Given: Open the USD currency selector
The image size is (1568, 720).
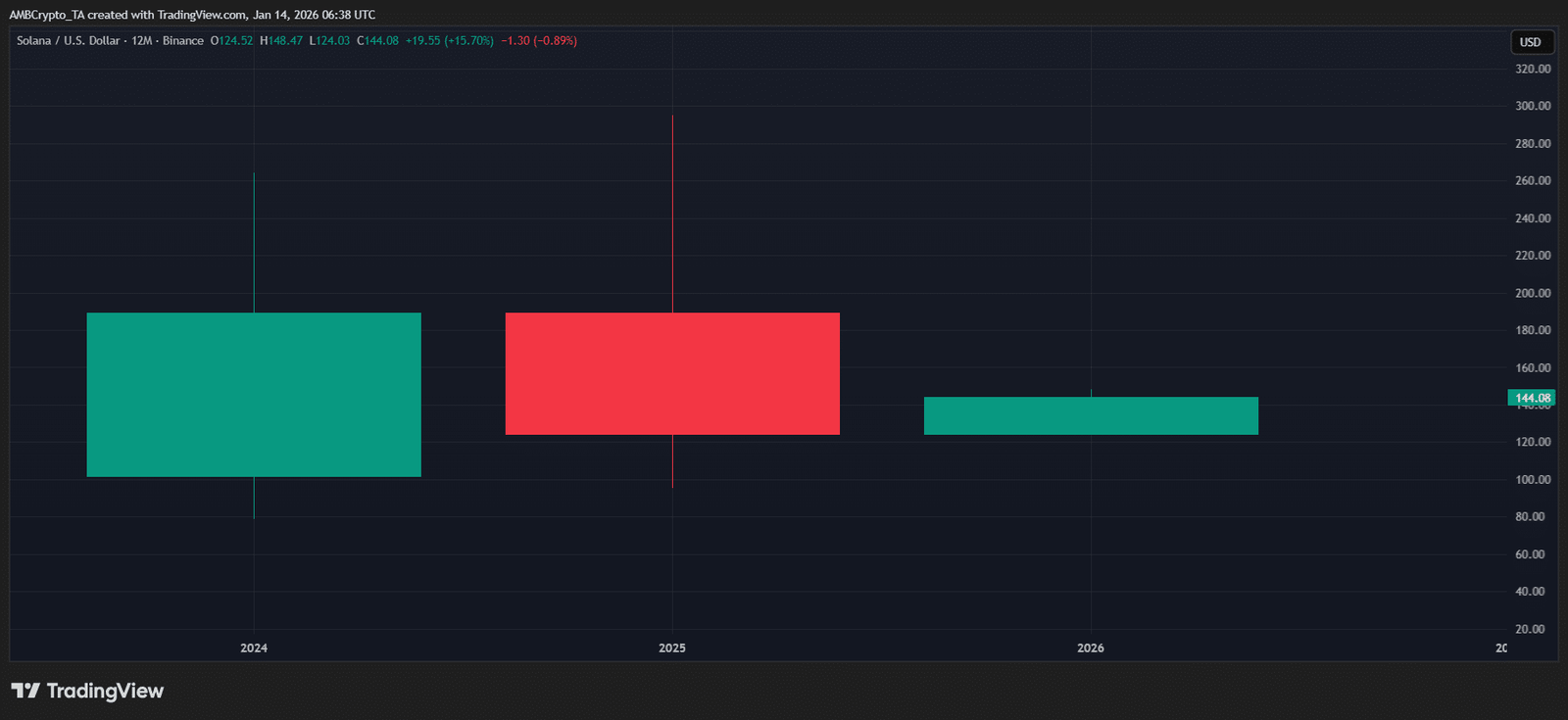Looking at the screenshot, I should tap(1530, 42).
